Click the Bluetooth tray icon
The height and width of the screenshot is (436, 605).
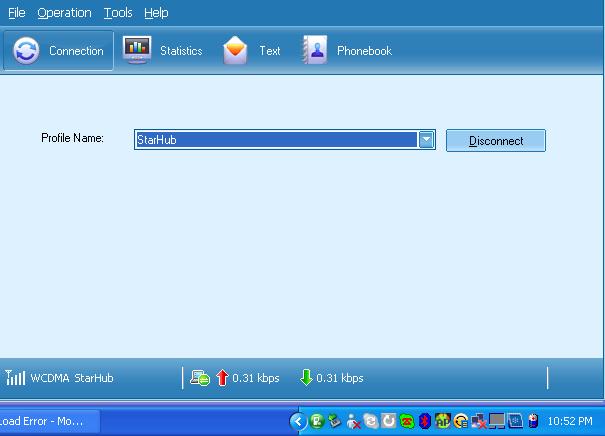tap(425, 421)
